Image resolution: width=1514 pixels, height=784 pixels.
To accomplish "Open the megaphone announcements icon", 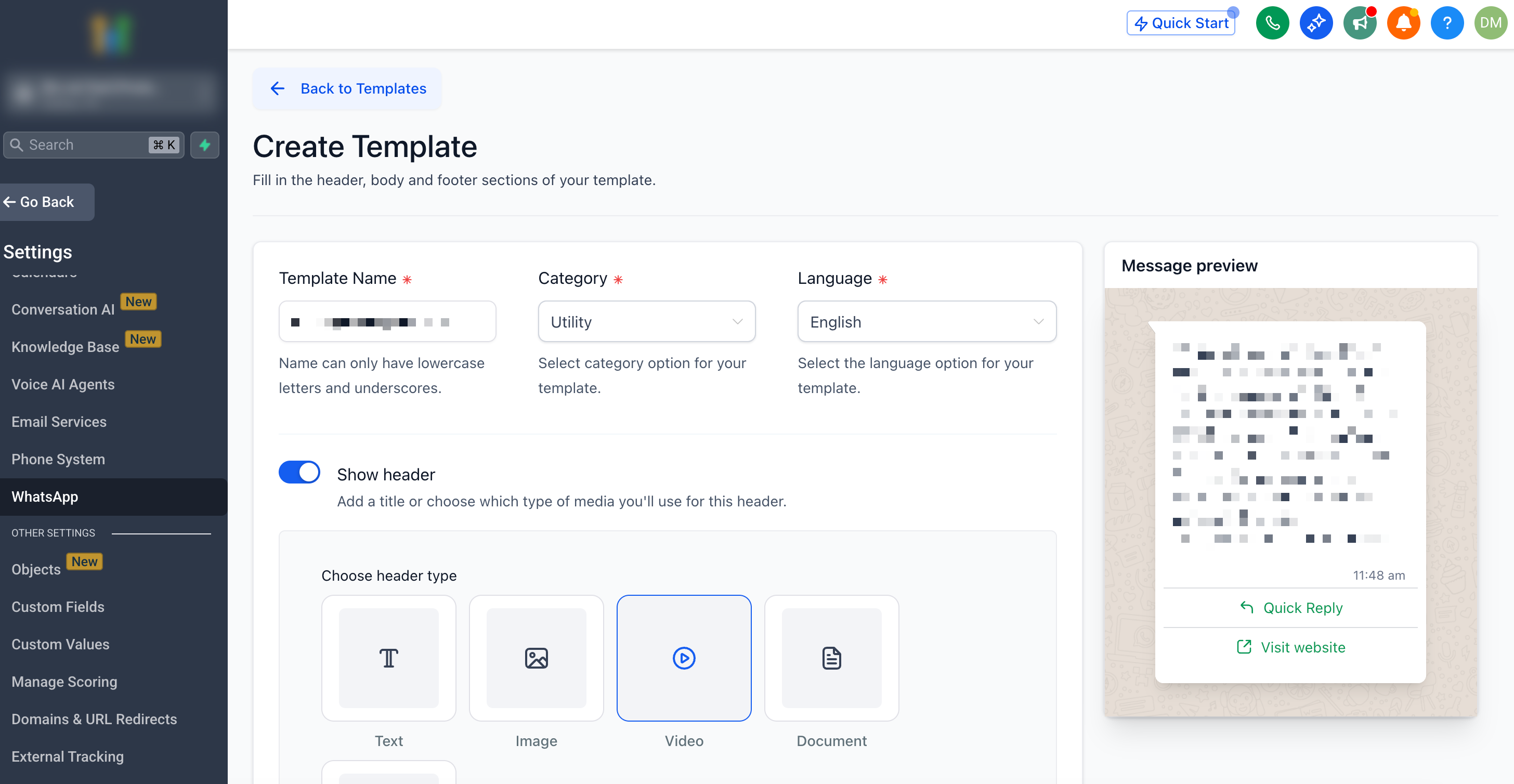I will click(1360, 23).
